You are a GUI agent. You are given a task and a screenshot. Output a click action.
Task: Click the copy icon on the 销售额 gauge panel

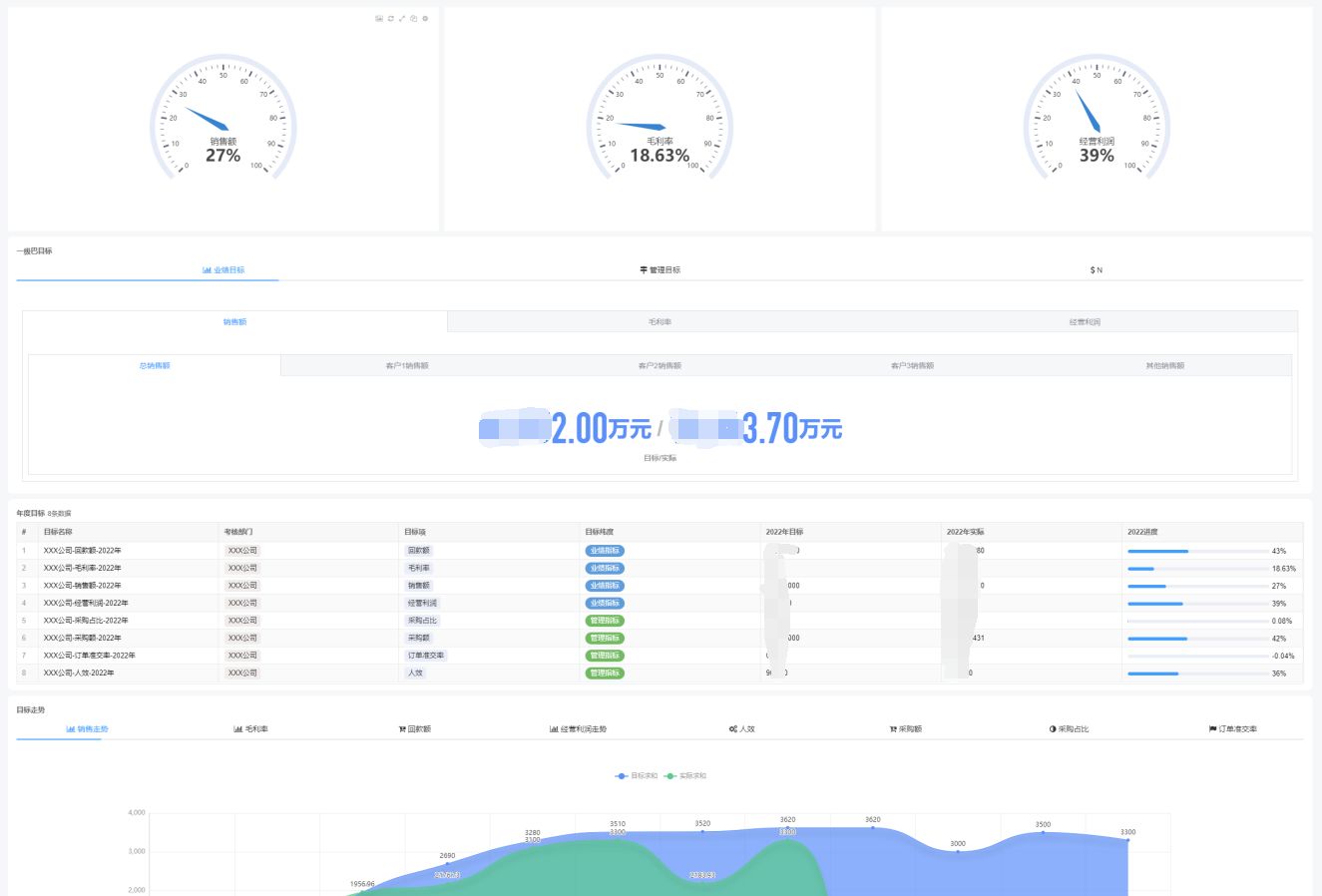pos(414,19)
